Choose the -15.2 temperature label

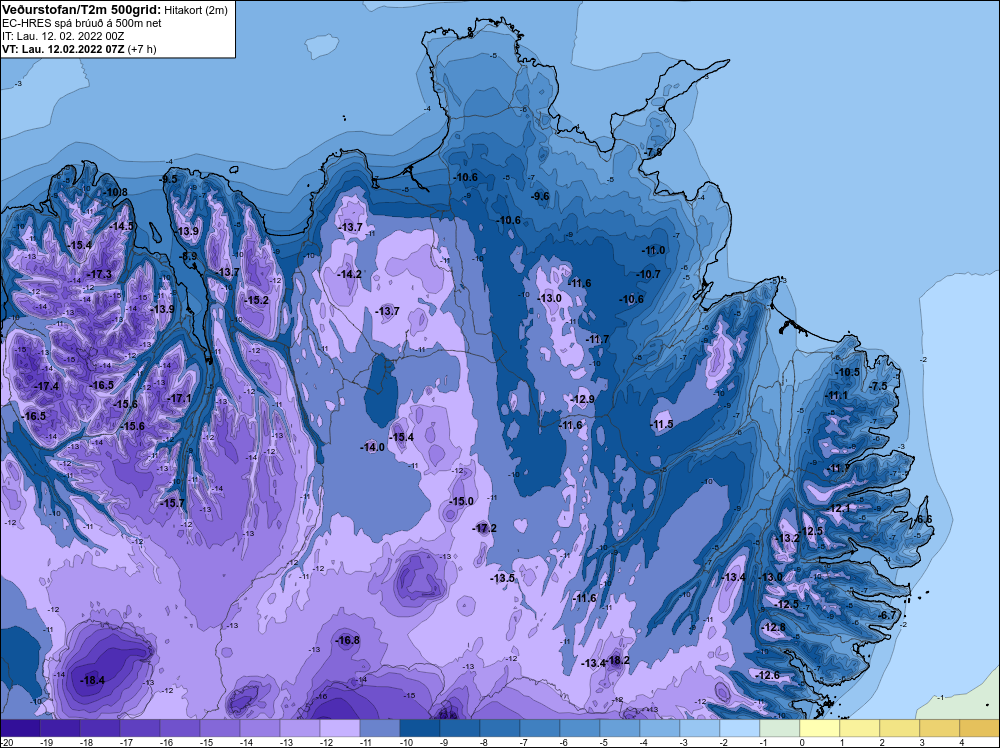(x=257, y=300)
